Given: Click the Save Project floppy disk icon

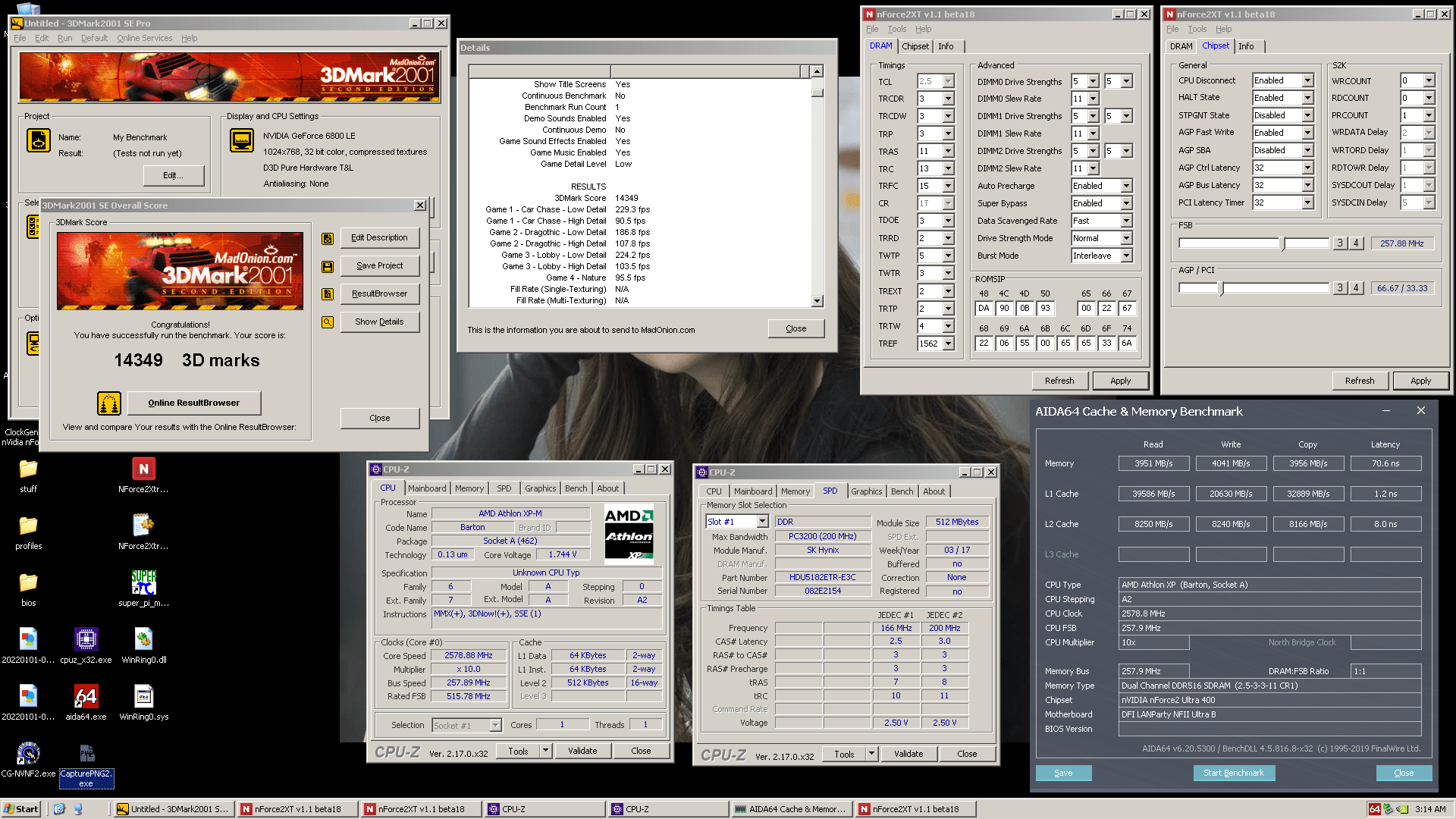Looking at the screenshot, I should pyautogui.click(x=327, y=265).
